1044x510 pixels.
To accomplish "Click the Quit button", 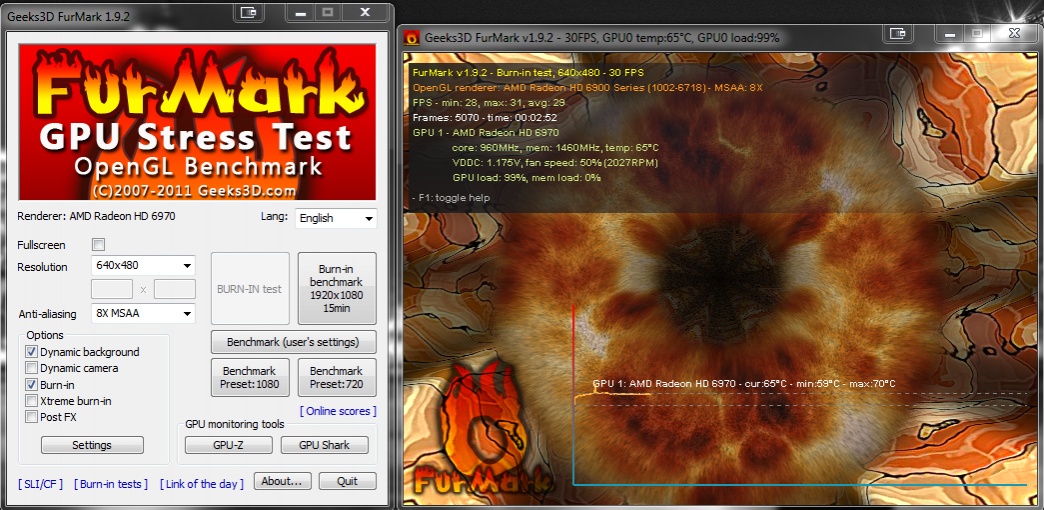I will [348, 481].
